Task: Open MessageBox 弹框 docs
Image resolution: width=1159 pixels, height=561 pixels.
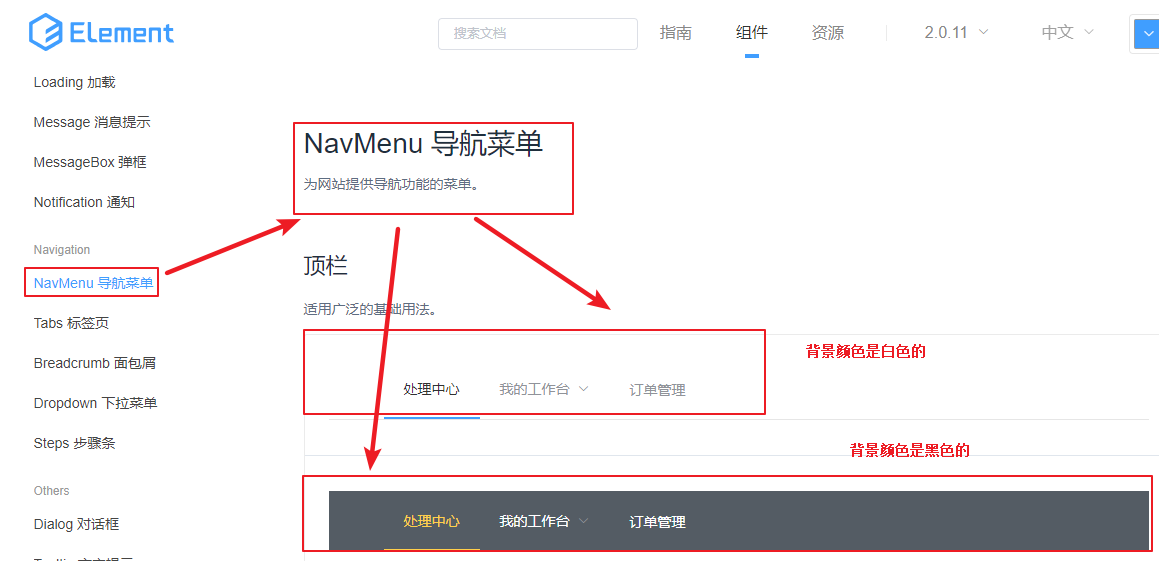Action: (90, 162)
